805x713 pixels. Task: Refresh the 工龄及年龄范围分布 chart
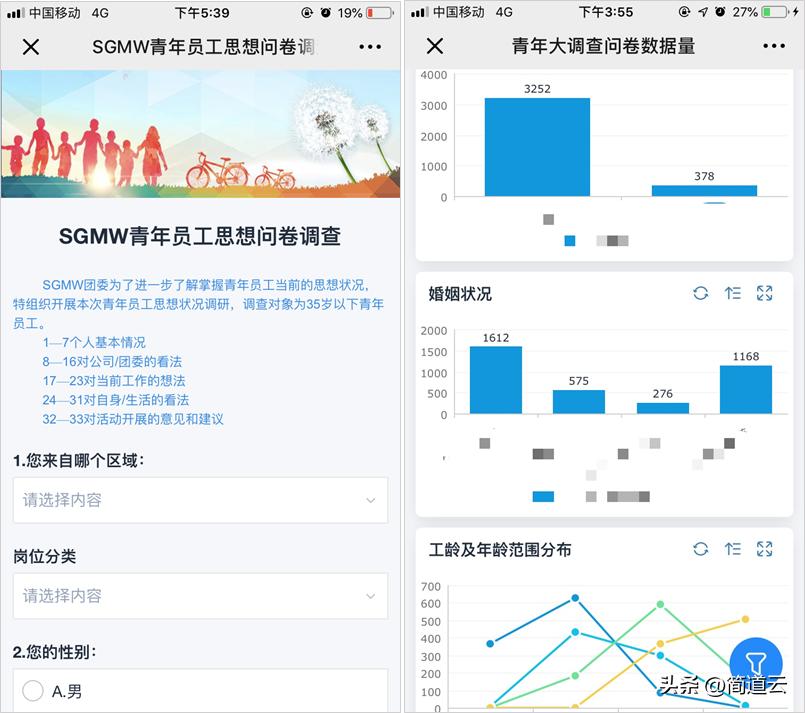click(700, 549)
